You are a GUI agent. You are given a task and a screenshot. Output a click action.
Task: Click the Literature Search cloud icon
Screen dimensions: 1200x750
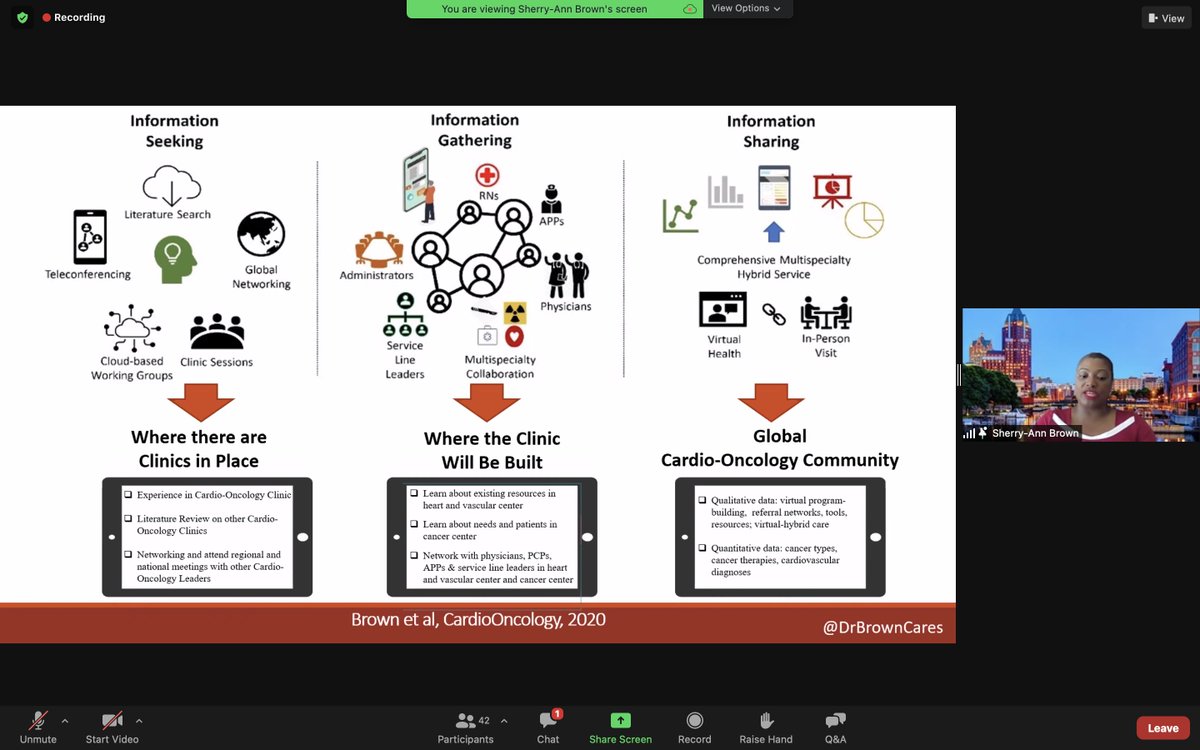point(171,185)
